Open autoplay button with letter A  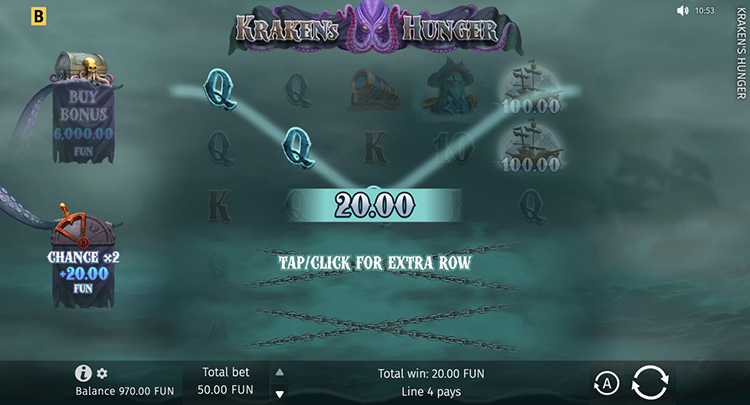pos(606,383)
